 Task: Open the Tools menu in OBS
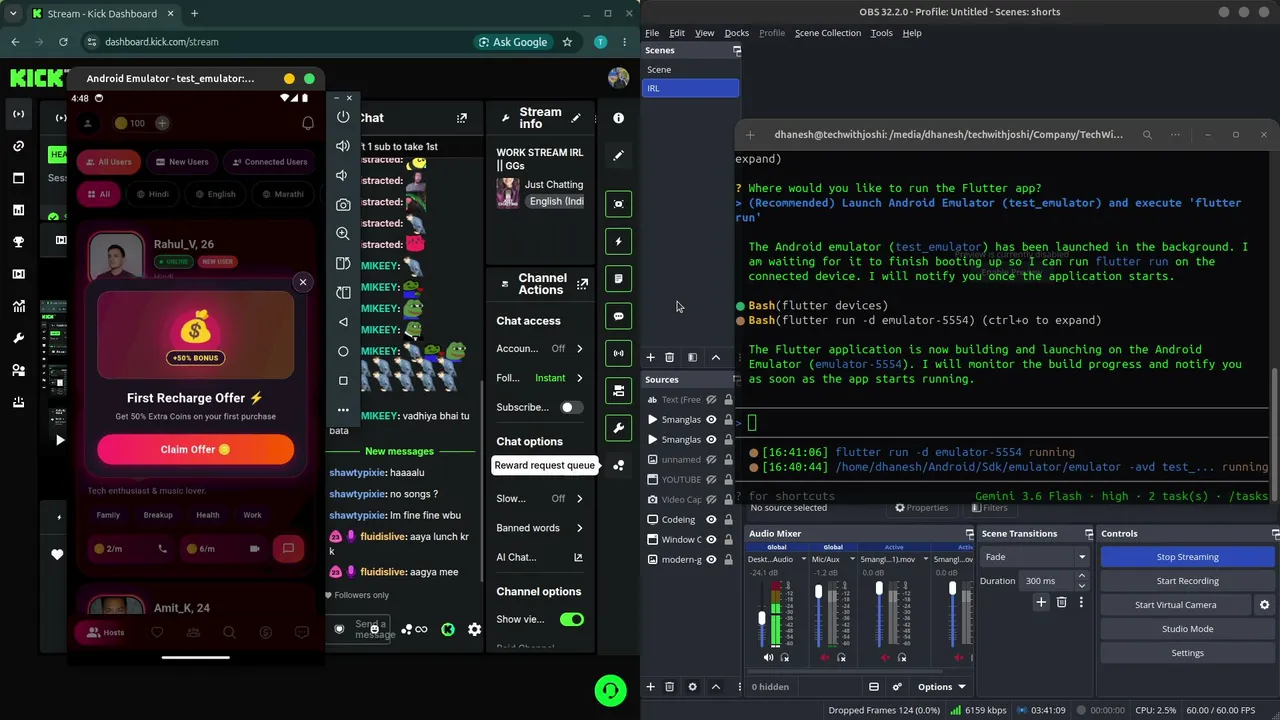point(881,33)
